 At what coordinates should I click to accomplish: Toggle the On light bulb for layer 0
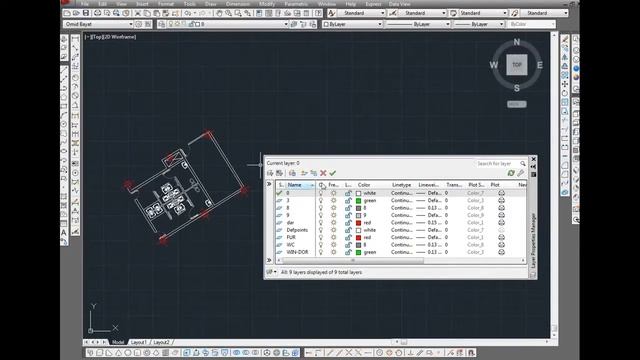pyautogui.click(x=321, y=193)
